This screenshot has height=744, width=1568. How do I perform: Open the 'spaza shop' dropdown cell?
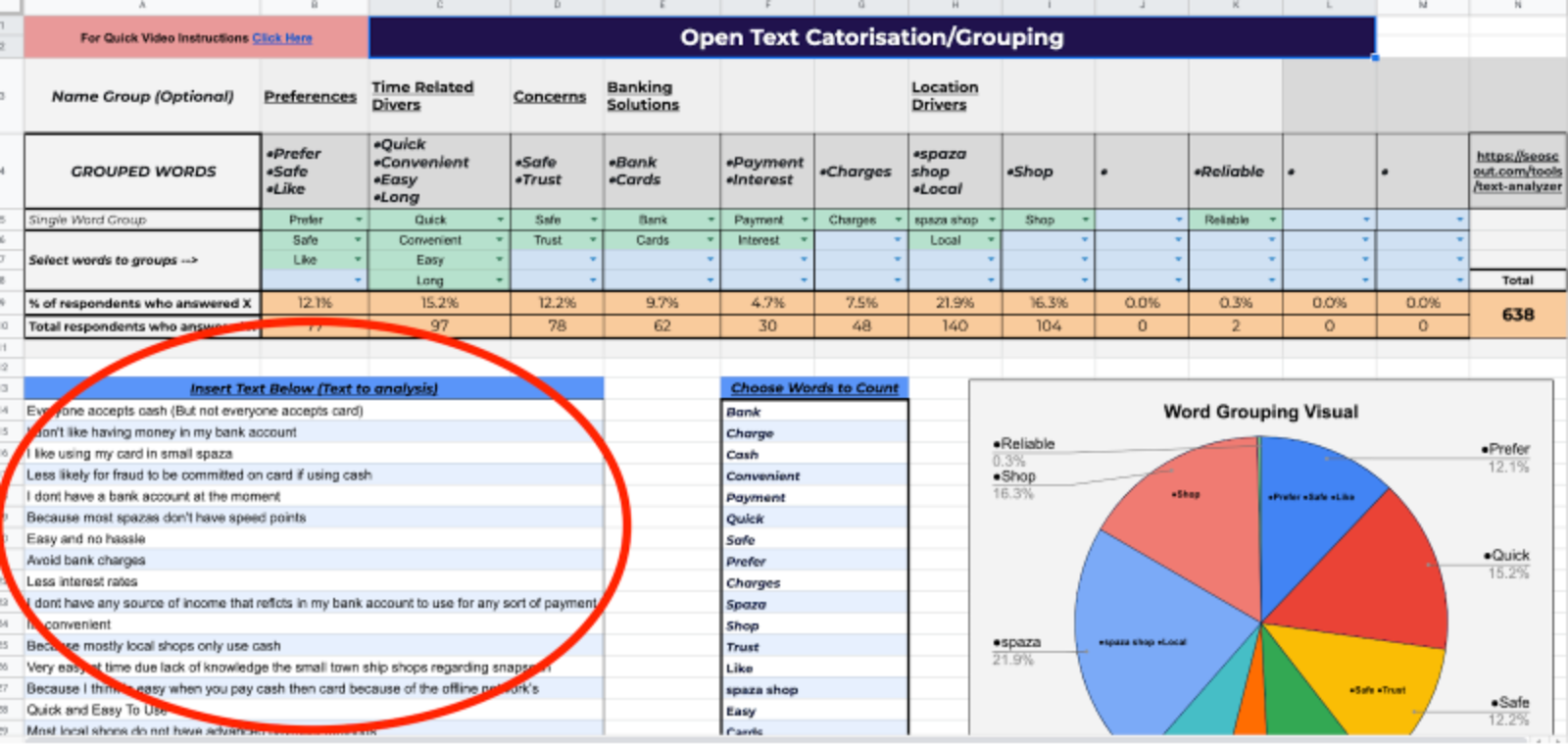[x=955, y=220]
